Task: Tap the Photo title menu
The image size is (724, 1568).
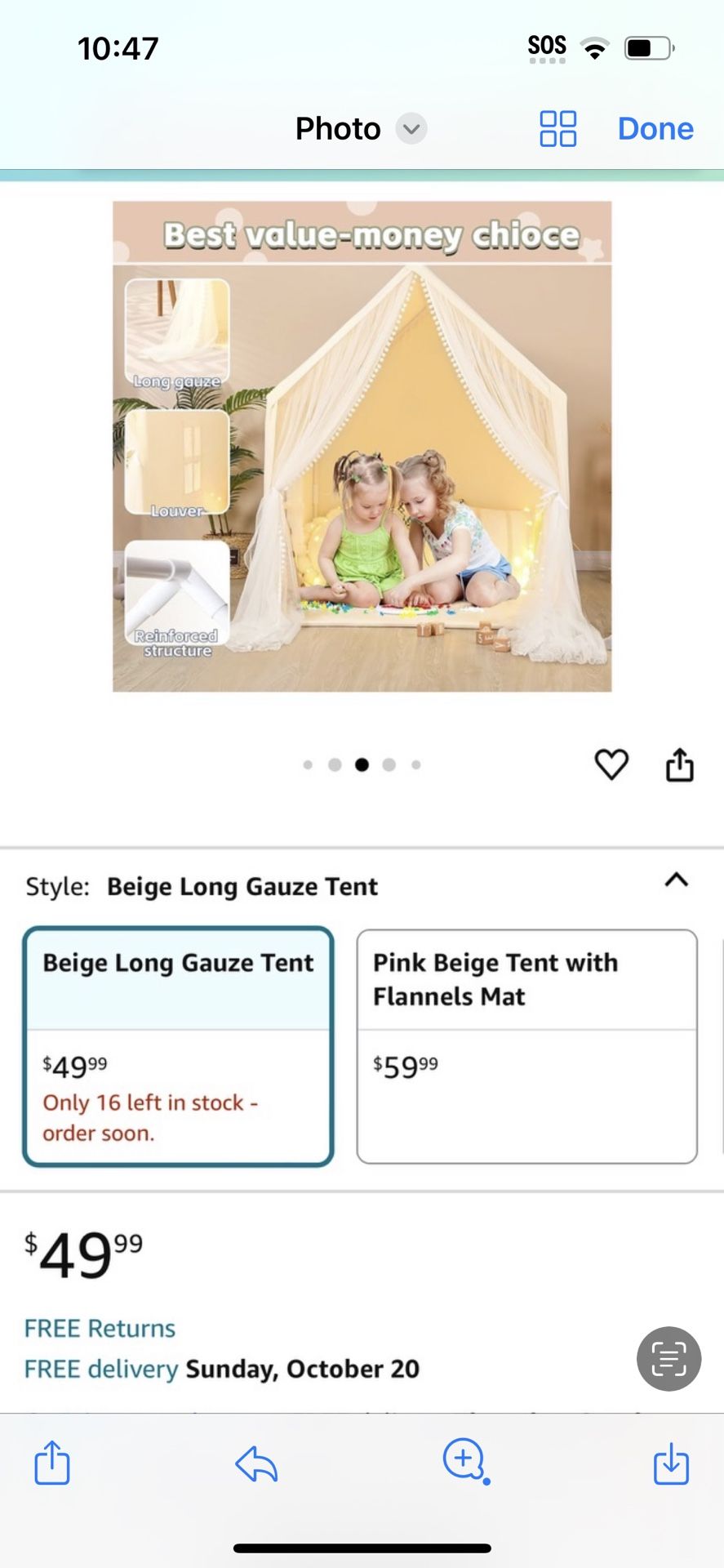Action: click(338, 129)
